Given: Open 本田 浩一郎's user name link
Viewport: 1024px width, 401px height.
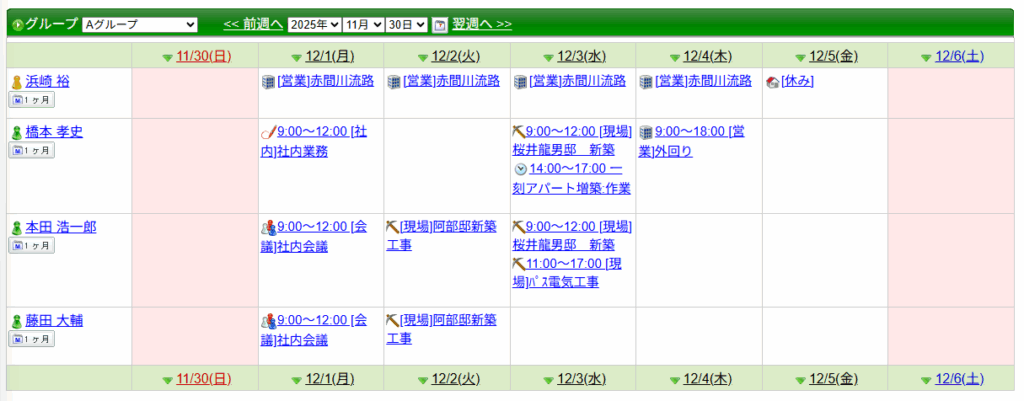Looking at the screenshot, I should tap(61, 227).
